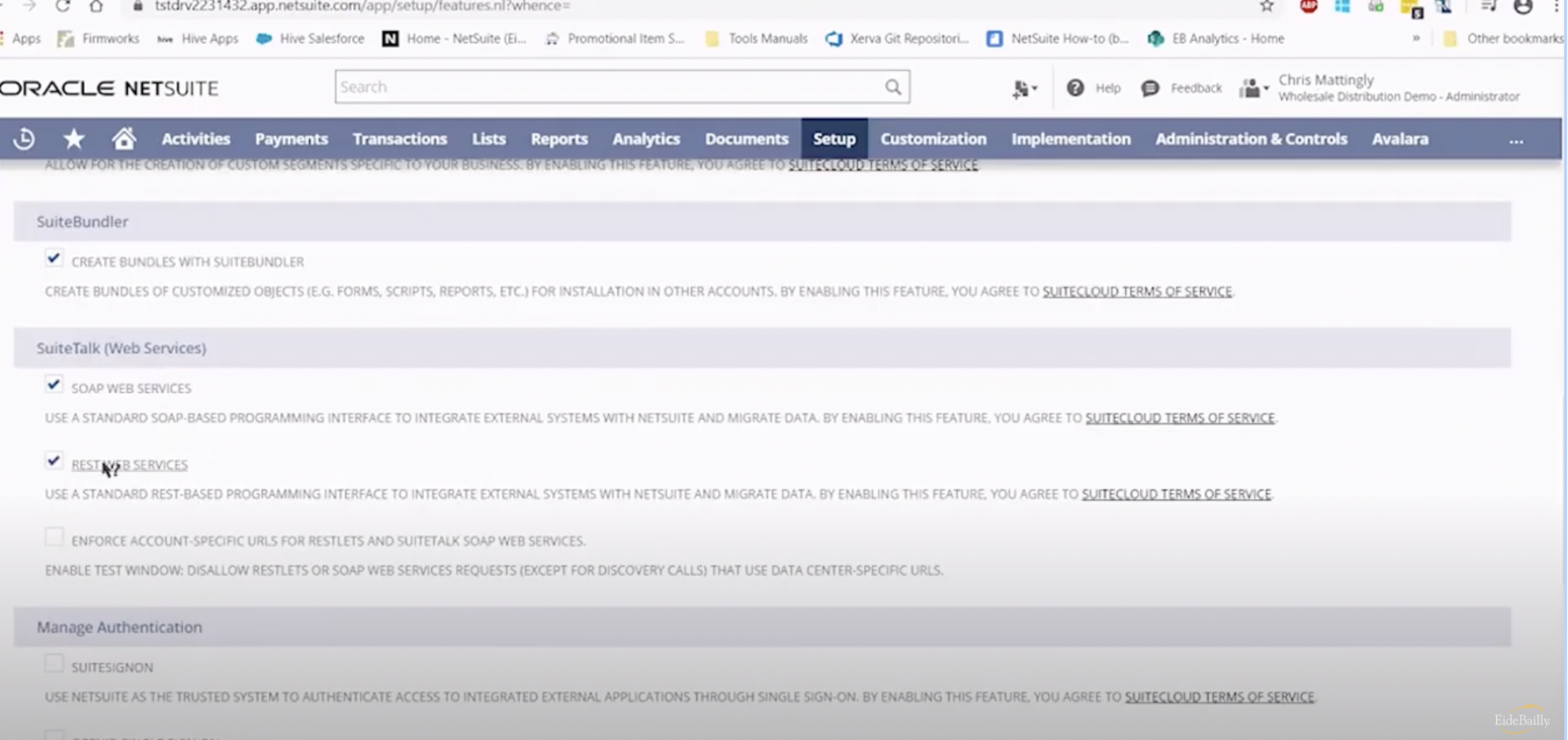
Task: Click the browser home icon
Action: pyautogui.click(x=96, y=6)
